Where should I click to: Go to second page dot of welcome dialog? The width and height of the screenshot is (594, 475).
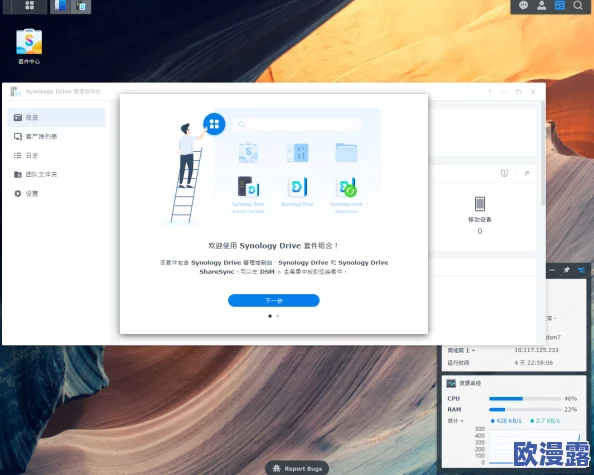coord(278,316)
